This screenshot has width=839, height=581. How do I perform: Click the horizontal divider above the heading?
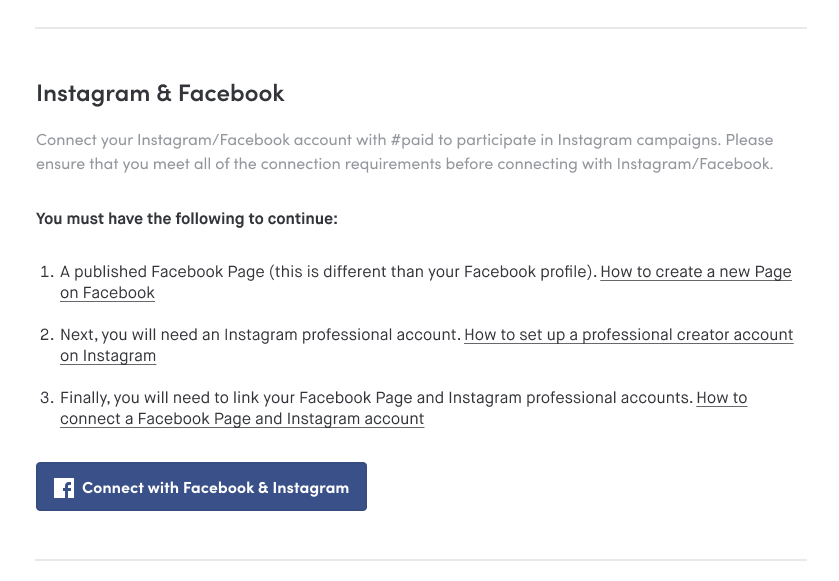click(x=421, y=28)
